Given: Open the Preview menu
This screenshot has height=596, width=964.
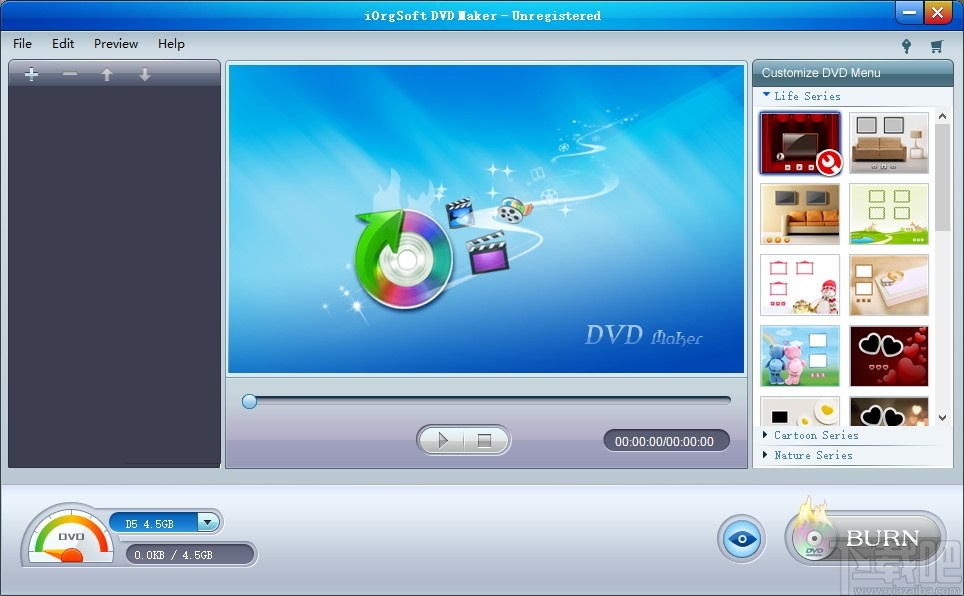Looking at the screenshot, I should pos(115,43).
